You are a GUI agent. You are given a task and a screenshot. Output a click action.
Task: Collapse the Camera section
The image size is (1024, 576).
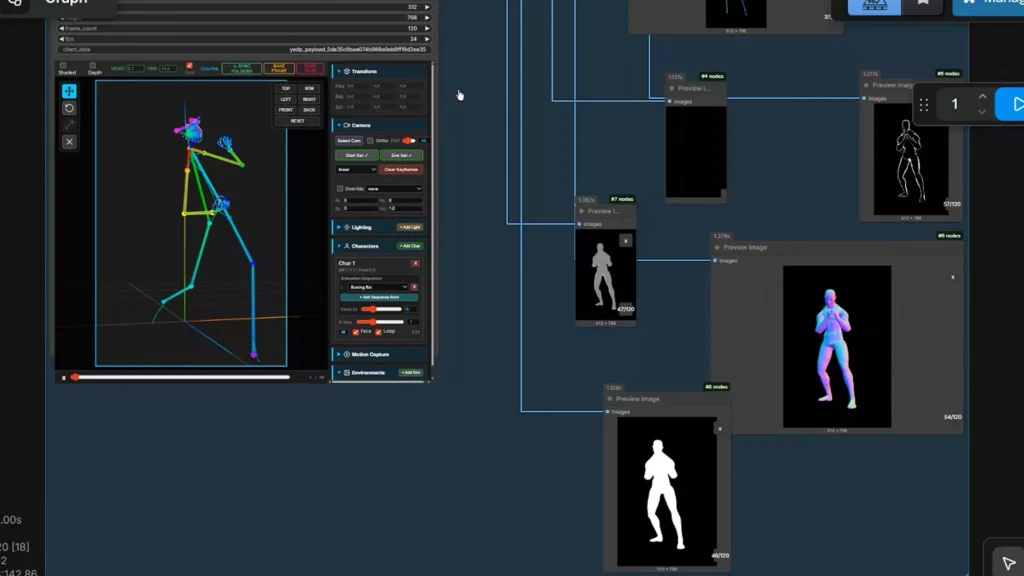click(x=339, y=125)
